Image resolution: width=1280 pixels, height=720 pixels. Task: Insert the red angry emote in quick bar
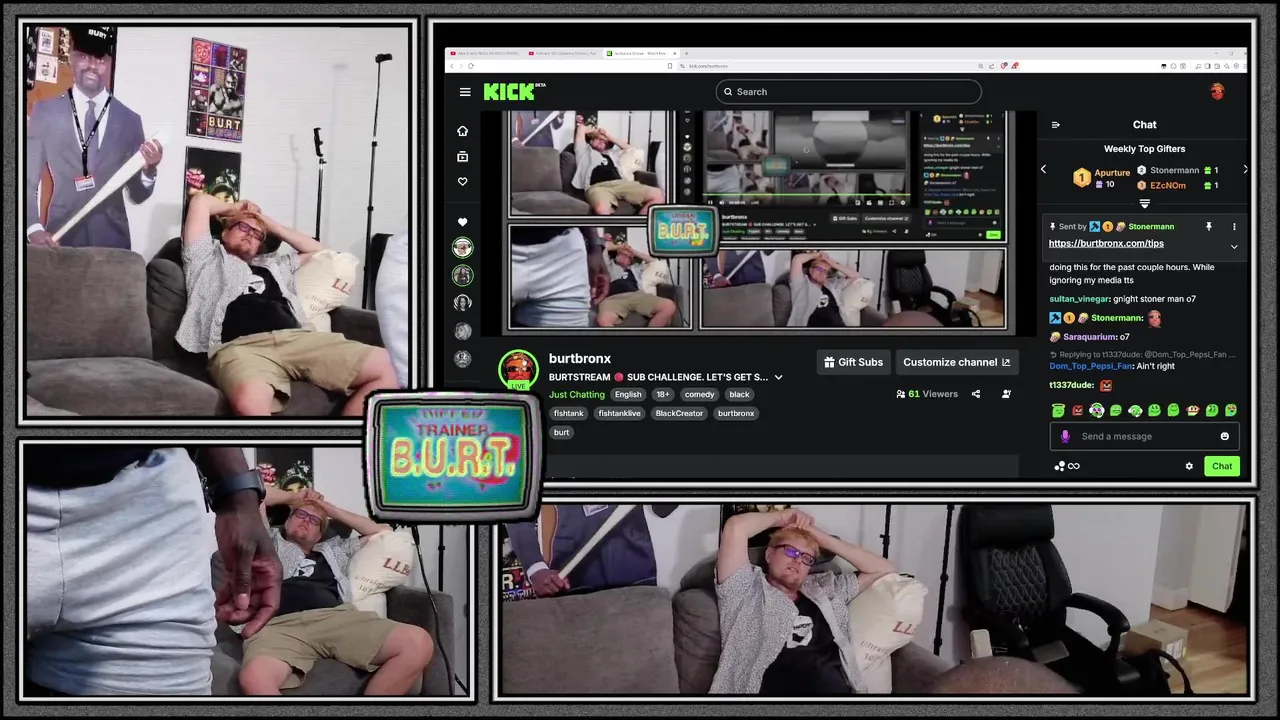[1077, 410]
